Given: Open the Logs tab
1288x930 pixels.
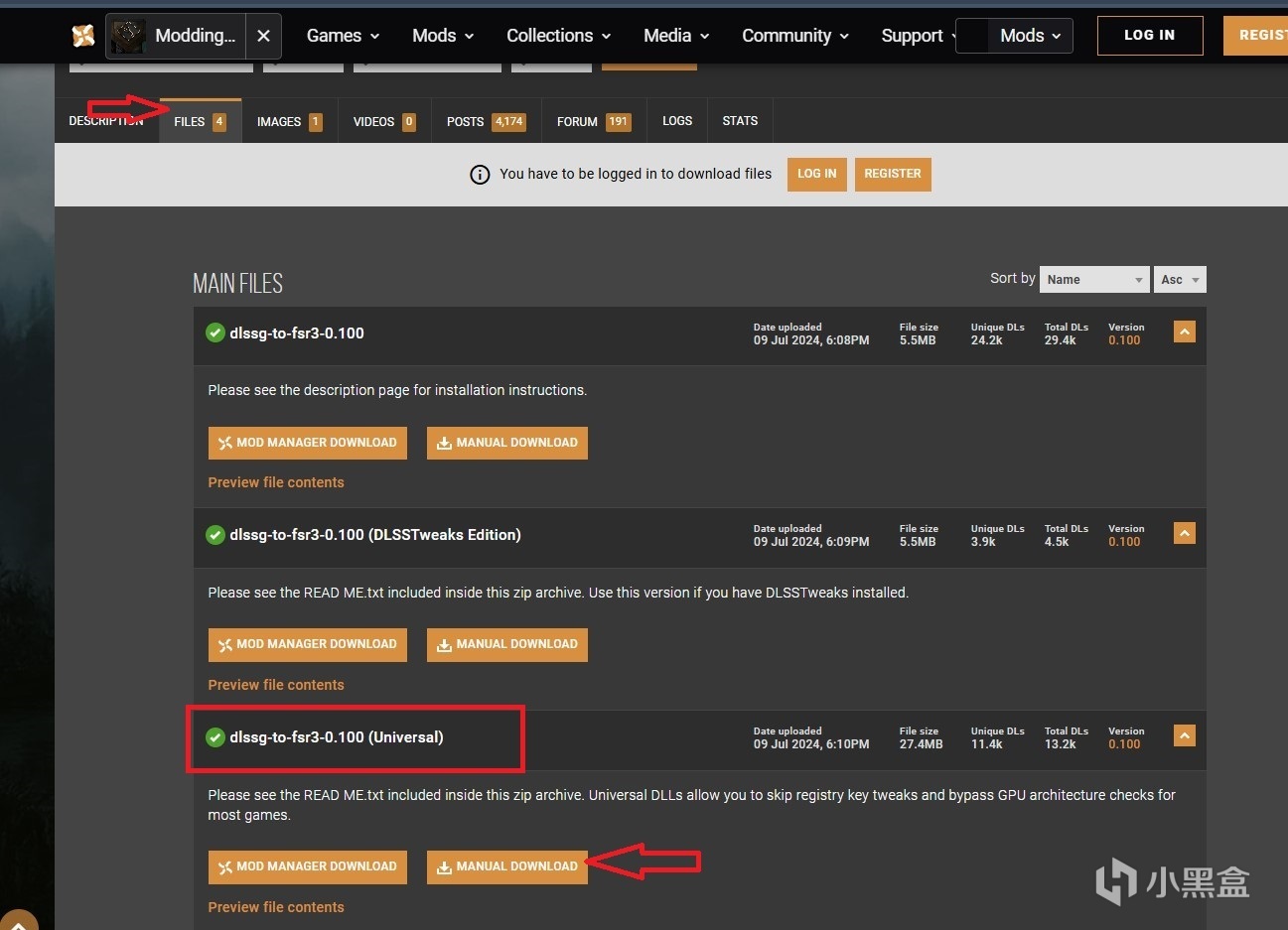Looking at the screenshot, I should [x=677, y=121].
